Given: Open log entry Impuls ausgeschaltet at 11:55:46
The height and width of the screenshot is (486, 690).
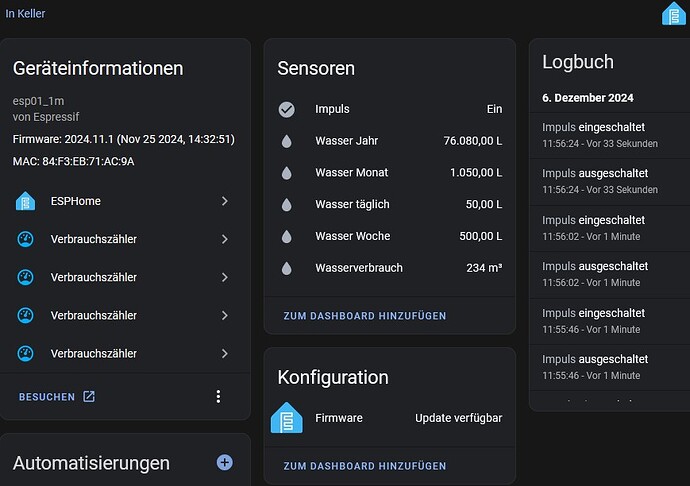Looking at the screenshot, I should click(609, 367).
